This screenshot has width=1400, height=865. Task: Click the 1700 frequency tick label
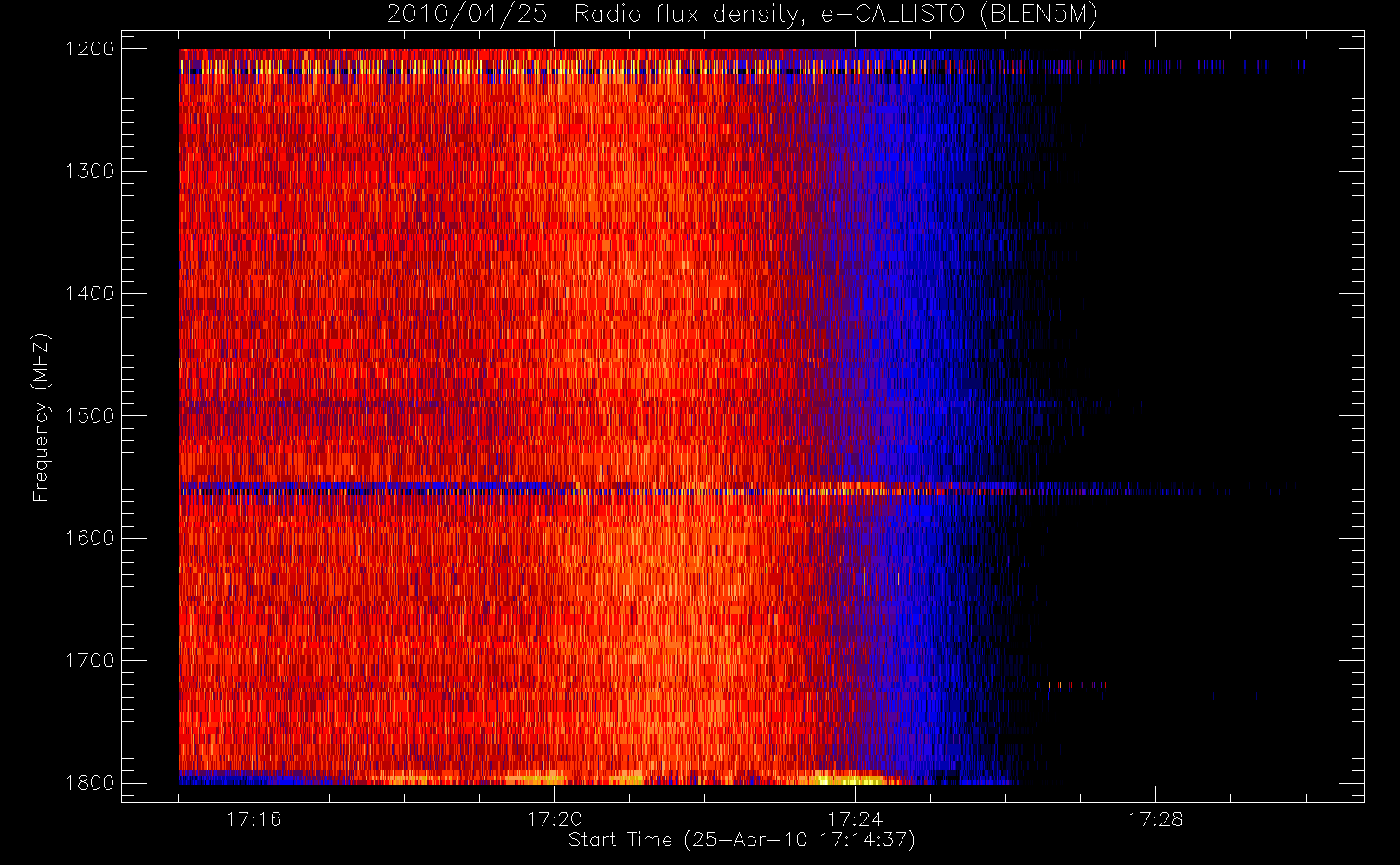(90, 661)
